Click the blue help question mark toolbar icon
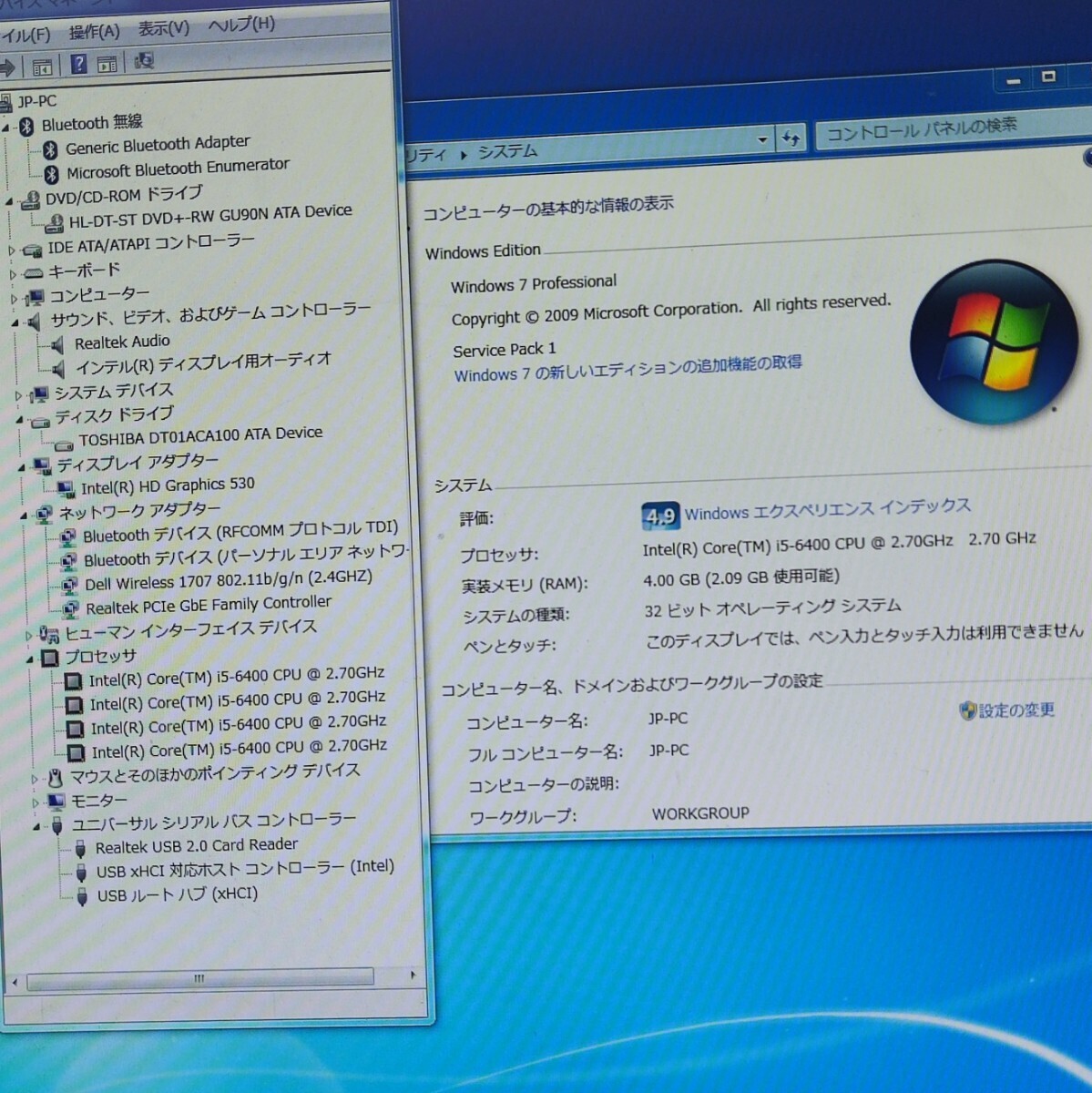This screenshot has width=1092, height=1093. click(79, 64)
